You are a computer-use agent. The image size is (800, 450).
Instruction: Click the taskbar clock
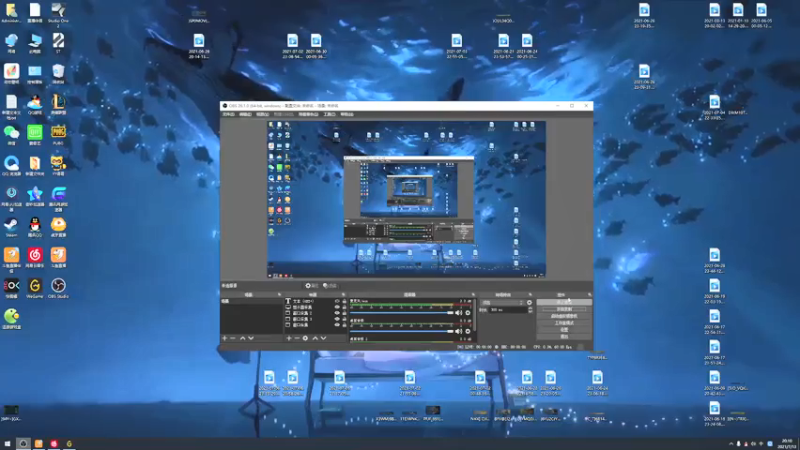point(787,444)
